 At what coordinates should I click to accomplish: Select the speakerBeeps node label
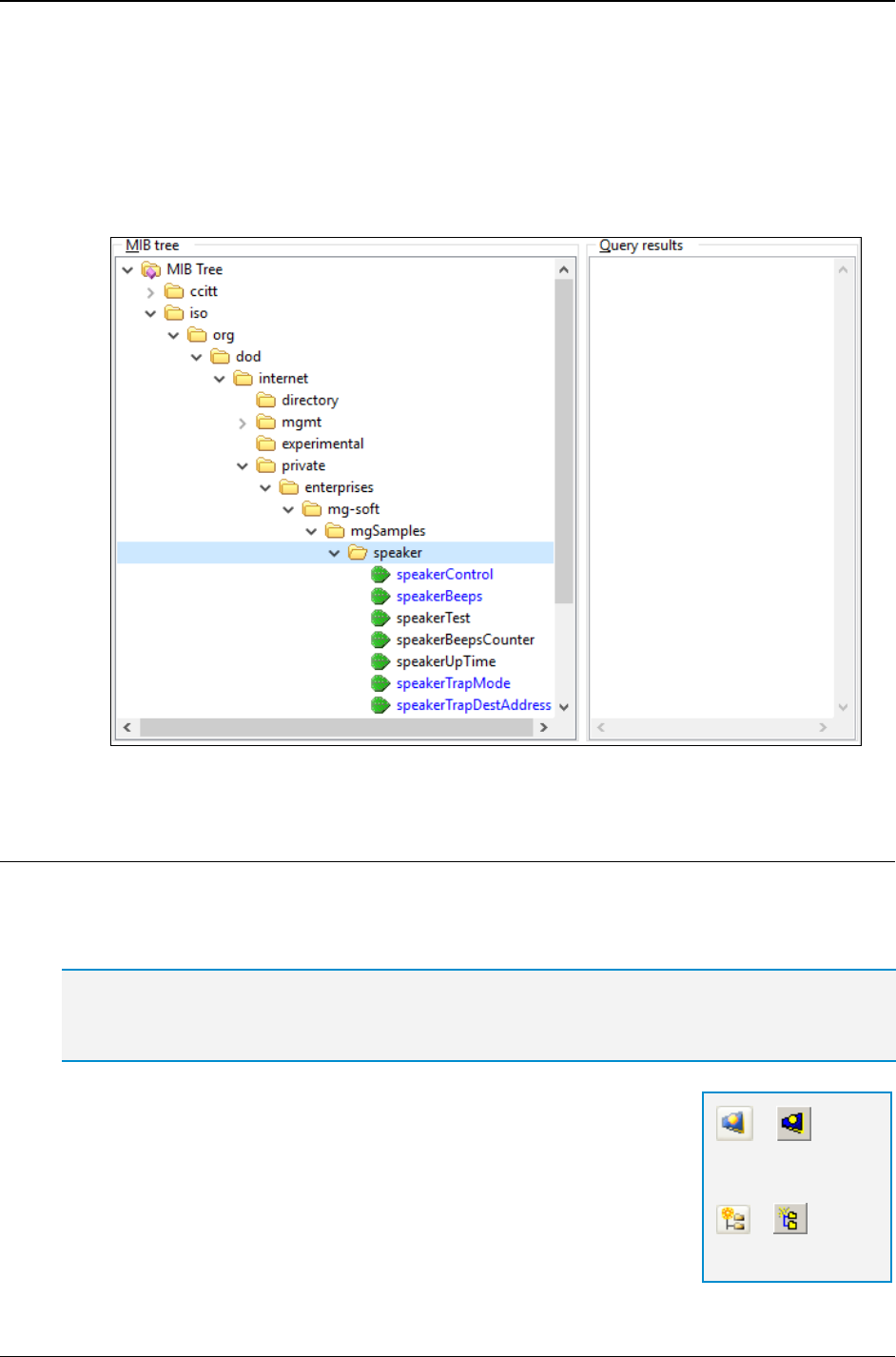tap(439, 597)
